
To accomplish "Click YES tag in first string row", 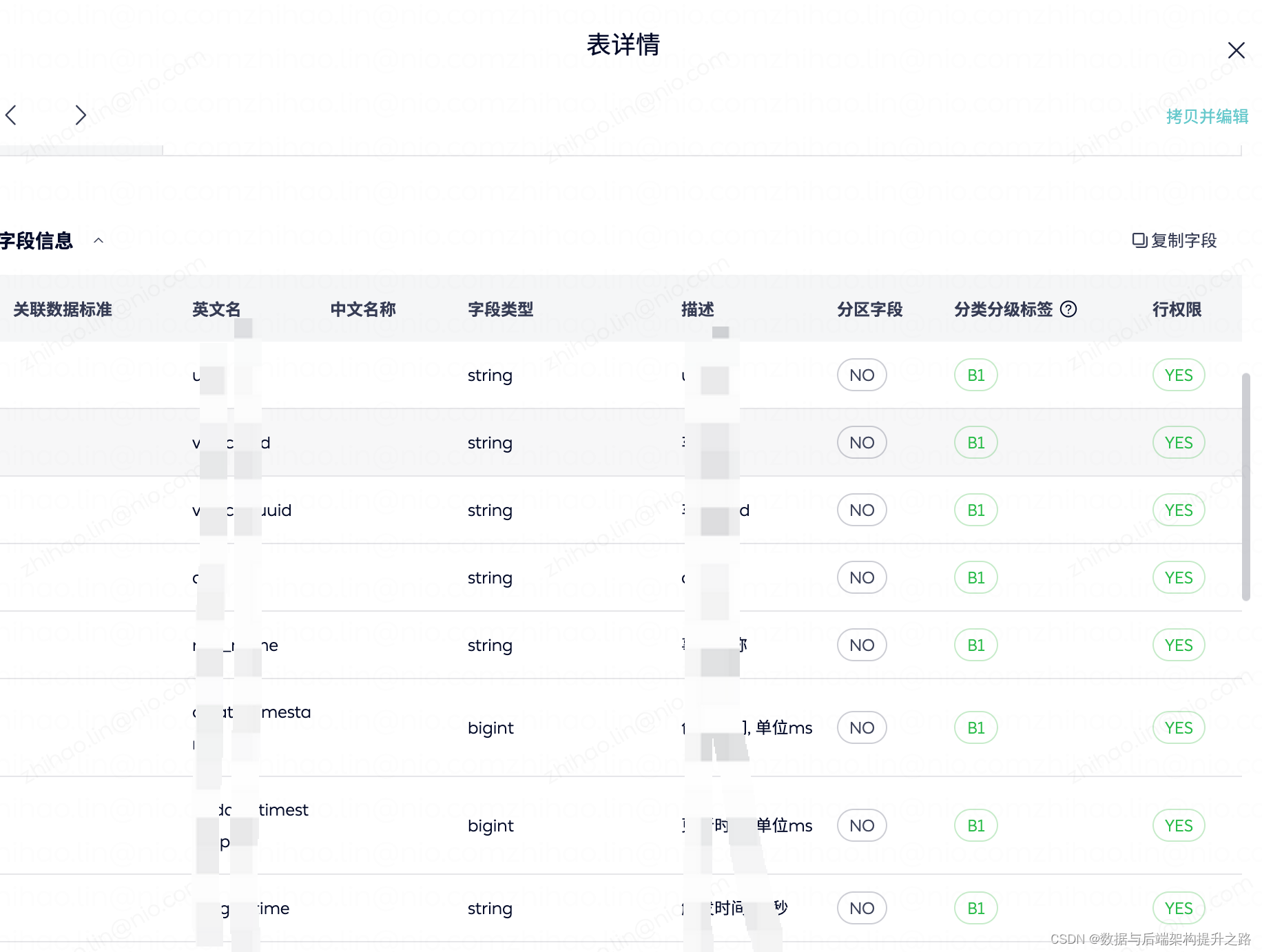I will pos(1179,375).
